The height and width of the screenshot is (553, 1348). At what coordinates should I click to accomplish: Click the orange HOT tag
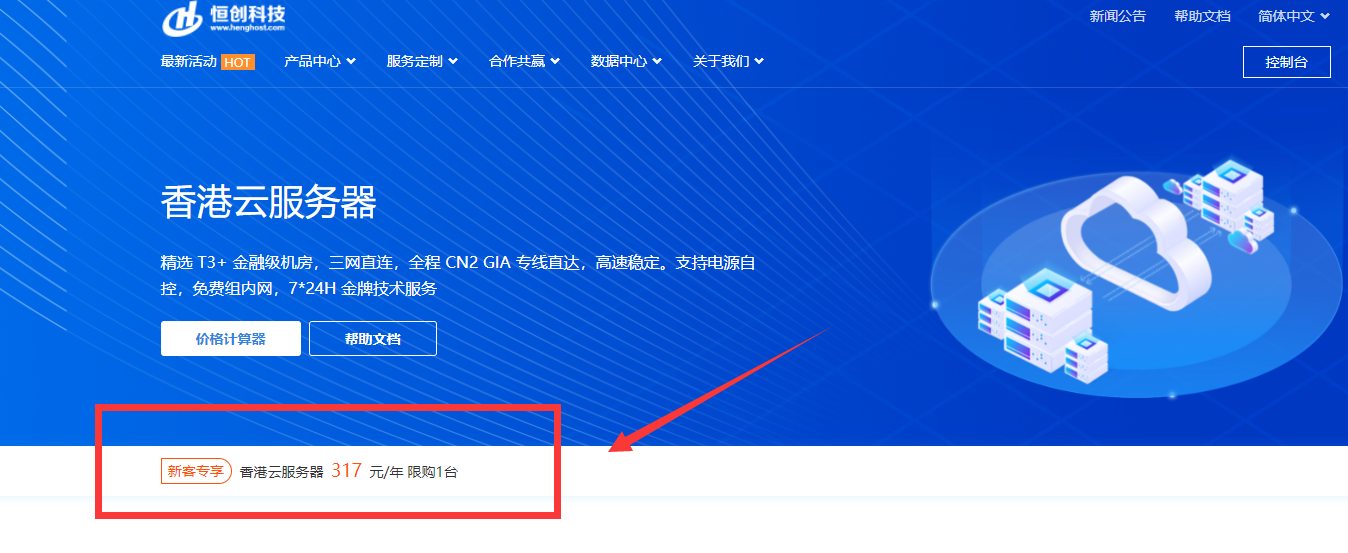pos(237,62)
